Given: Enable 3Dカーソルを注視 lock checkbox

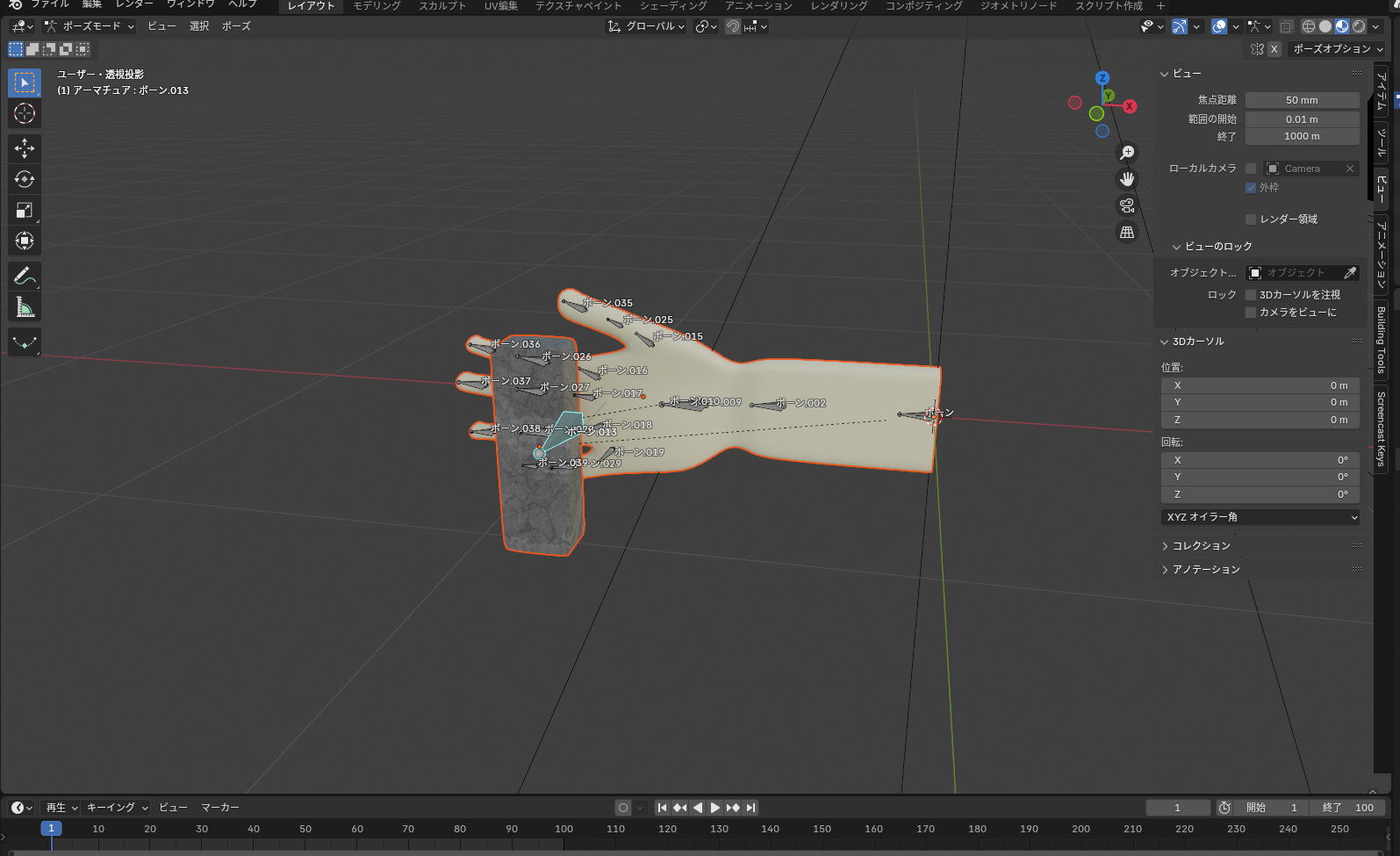Looking at the screenshot, I should pyautogui.click(x=1251, y=295).
